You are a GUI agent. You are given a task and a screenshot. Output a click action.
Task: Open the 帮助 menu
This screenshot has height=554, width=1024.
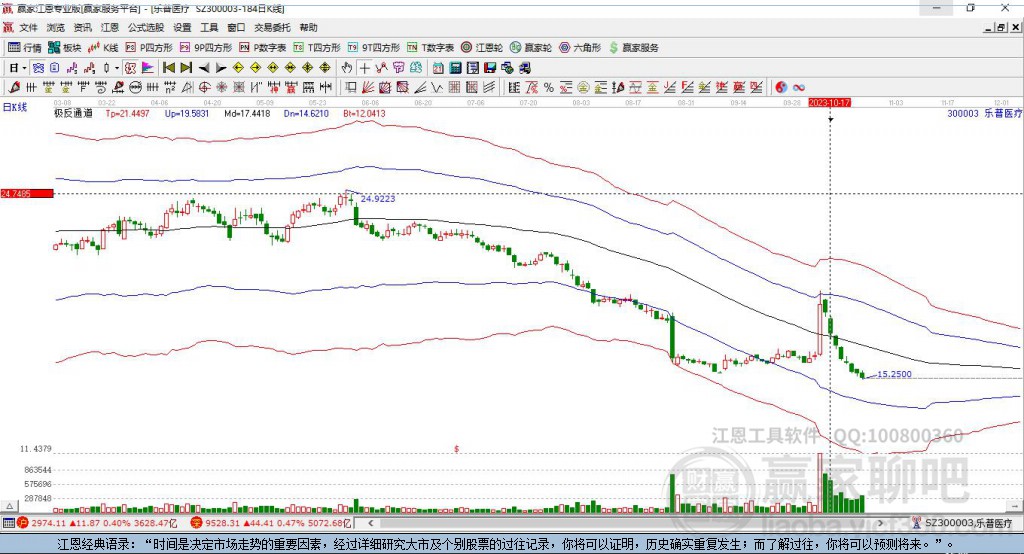tap(308, 27)
